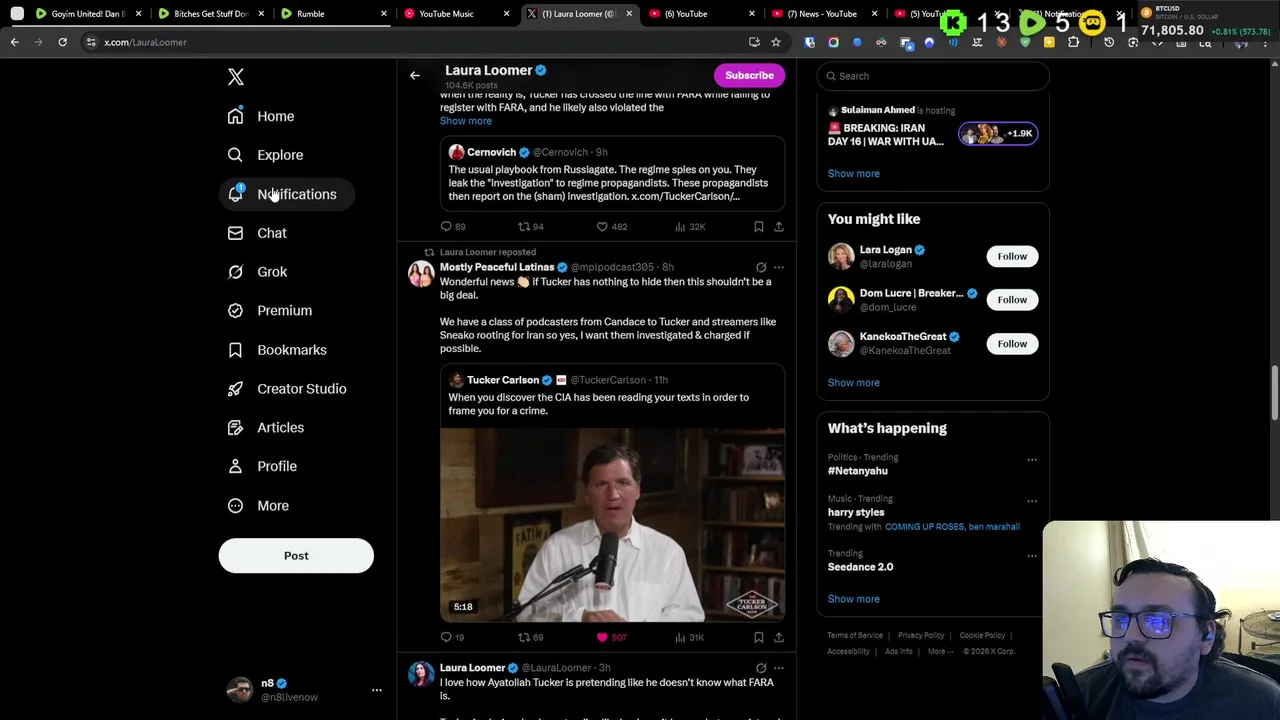Show more under the live spaces box
The height and width of the screenshot is (720, 1280).
coord(854,174)
